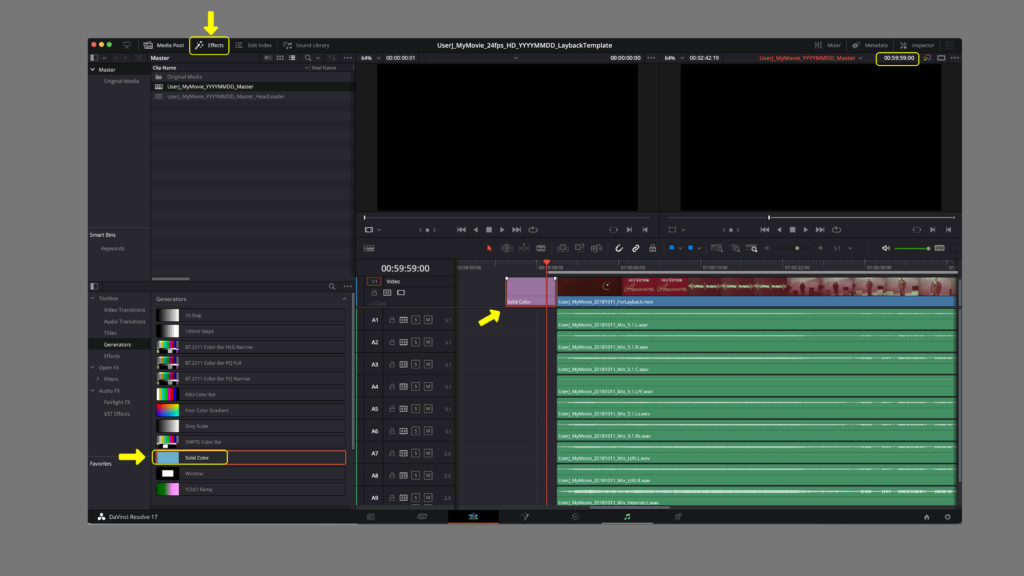Screen dimensions: 1024x576
Task: Collapse the Open FX tree section
Action: 93,368
